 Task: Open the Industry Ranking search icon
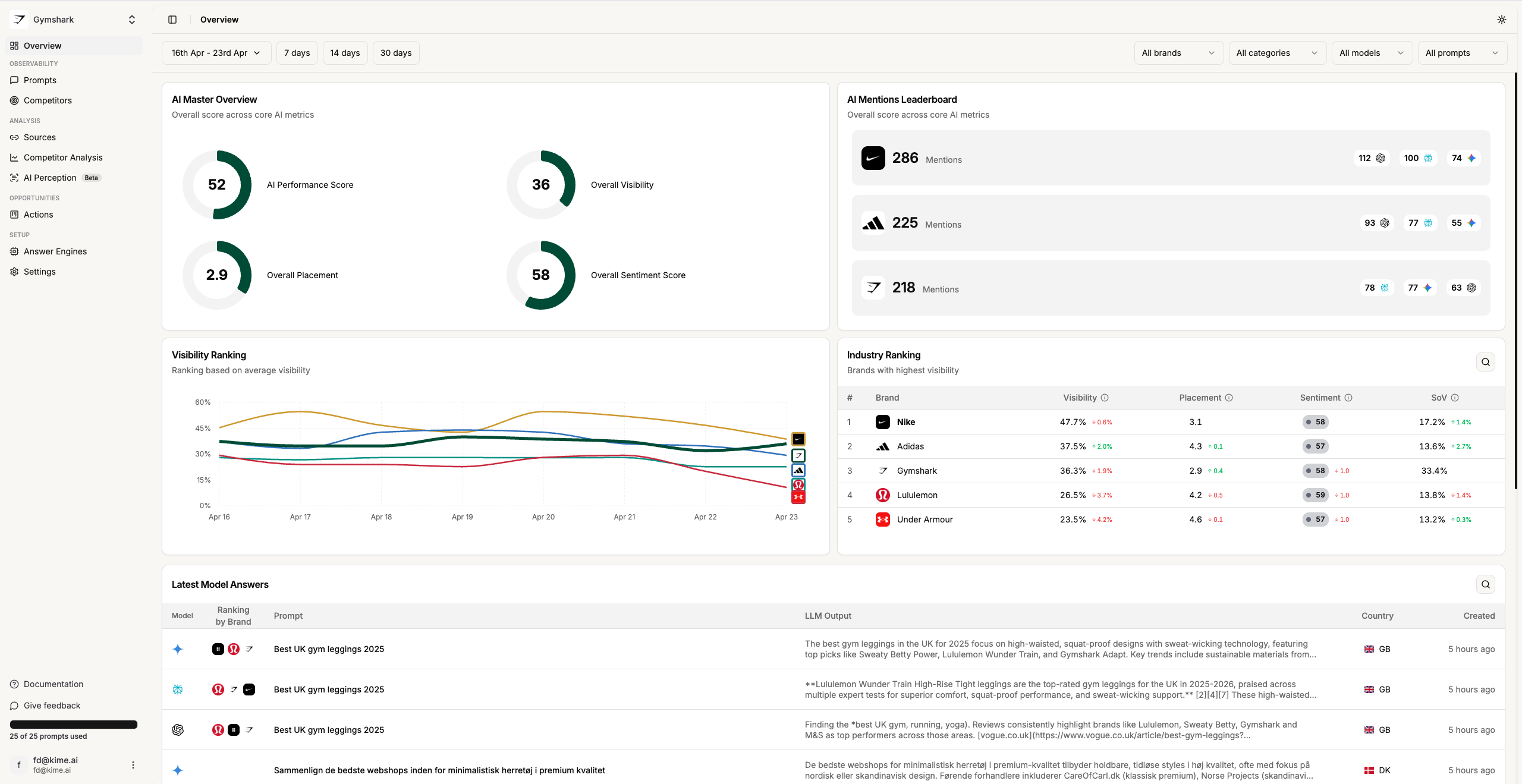tap(1485, 362)
